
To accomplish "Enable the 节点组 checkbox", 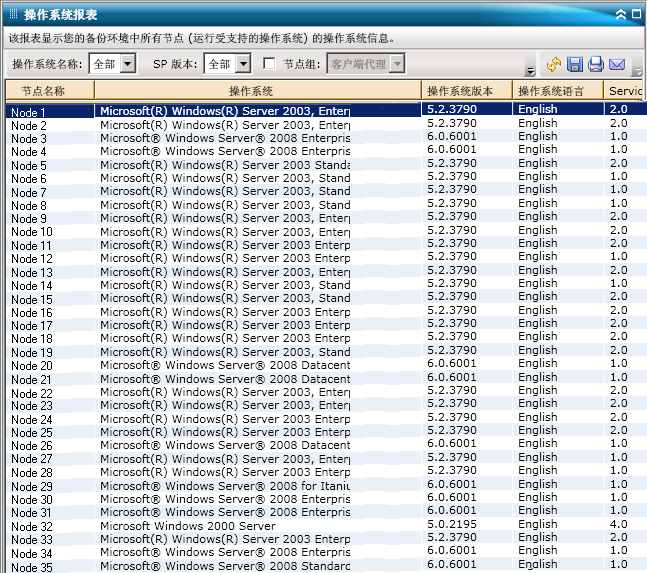I will (269, 64).
